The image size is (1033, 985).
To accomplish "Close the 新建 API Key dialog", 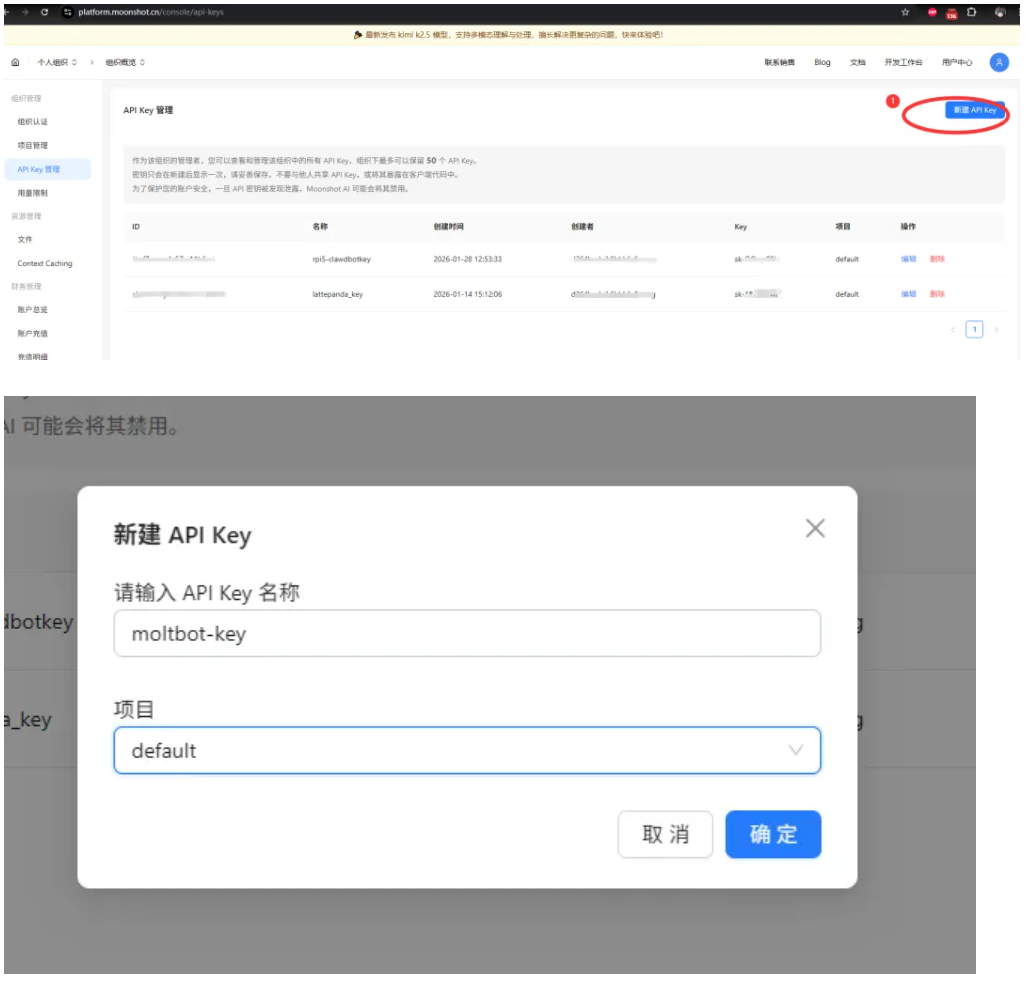I will [815, 528].
